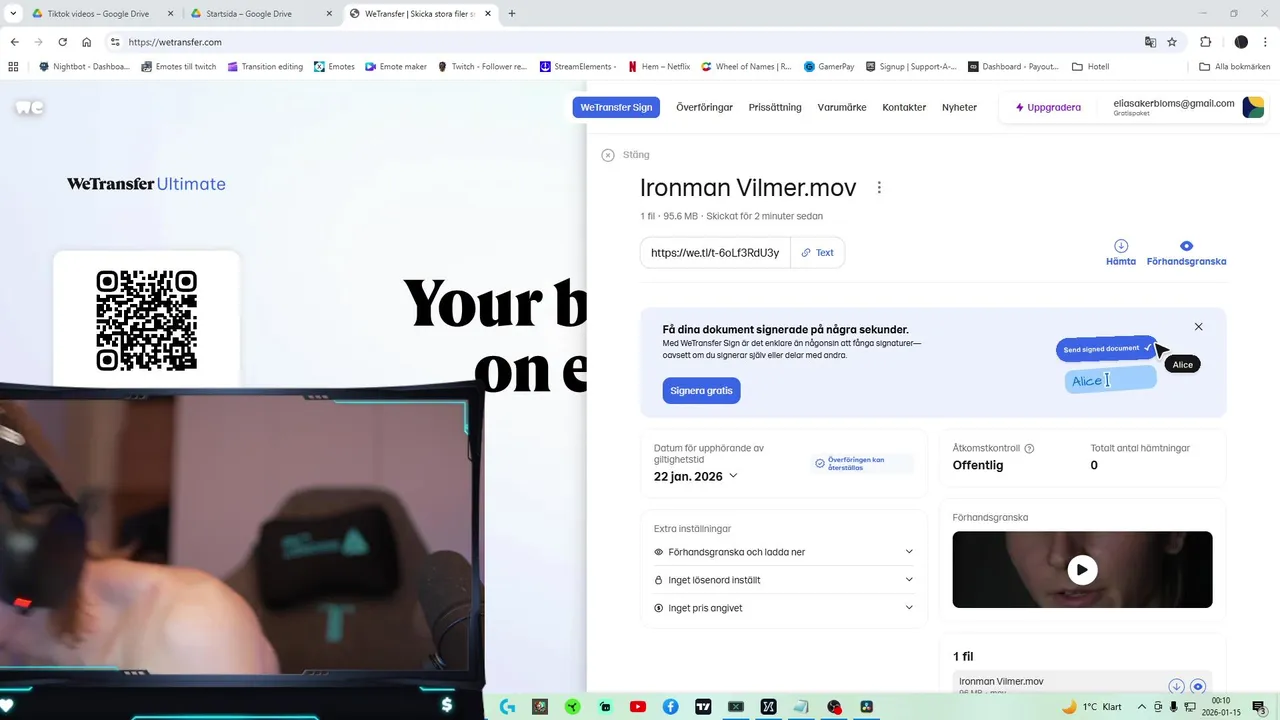Open TradingView from the taskbar
Image resolution: width=1280 pixels, height=720 pixels.
(703, 707)
